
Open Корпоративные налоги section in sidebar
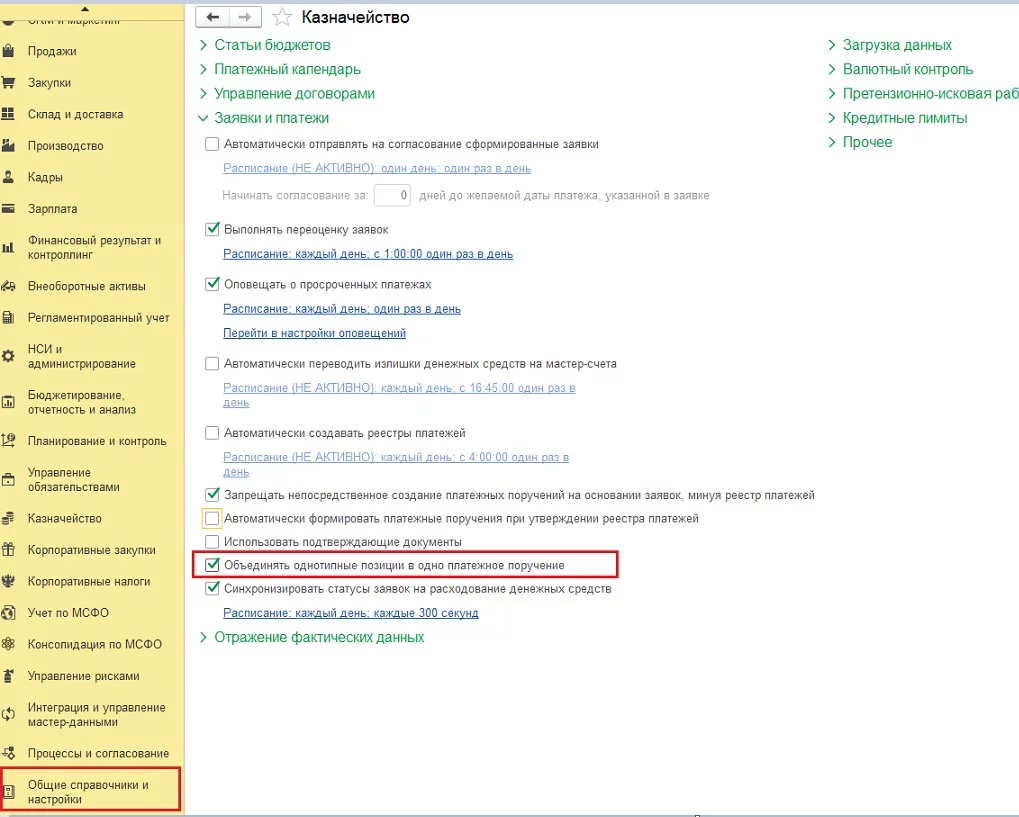coord(89,581)
